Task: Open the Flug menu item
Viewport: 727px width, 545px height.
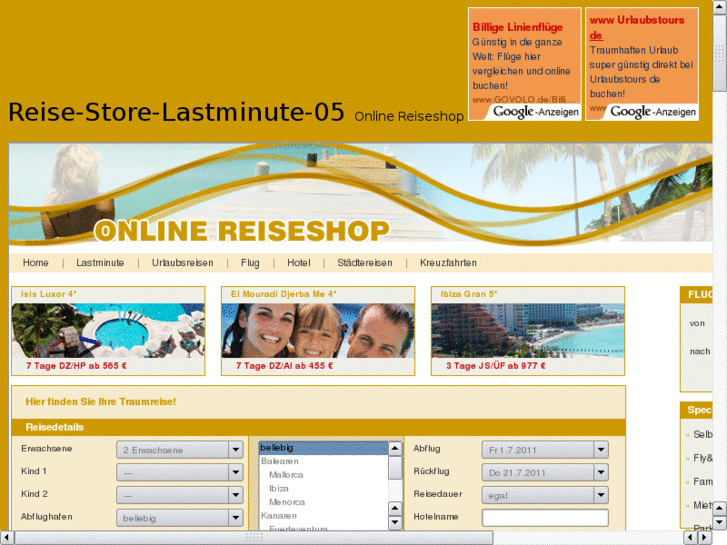Action: pyautogui.click(x=250, y=263)
